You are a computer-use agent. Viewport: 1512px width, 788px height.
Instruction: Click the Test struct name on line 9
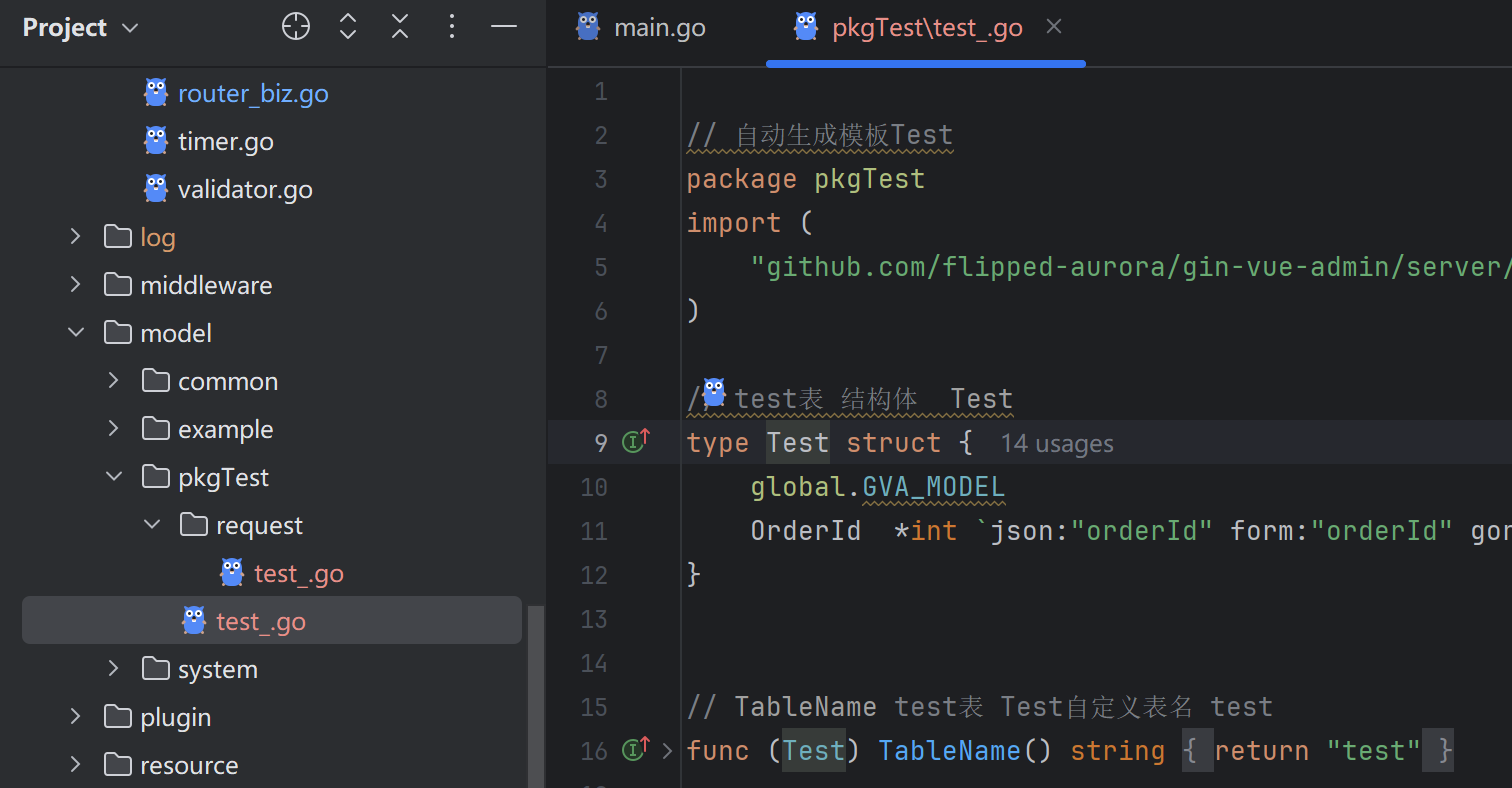[x=798, y=443]
